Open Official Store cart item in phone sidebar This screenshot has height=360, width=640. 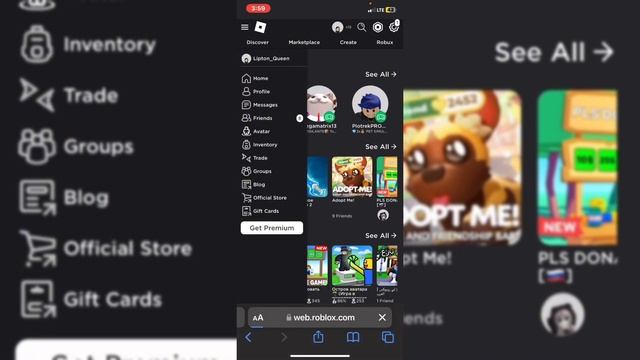pos(264,198)
